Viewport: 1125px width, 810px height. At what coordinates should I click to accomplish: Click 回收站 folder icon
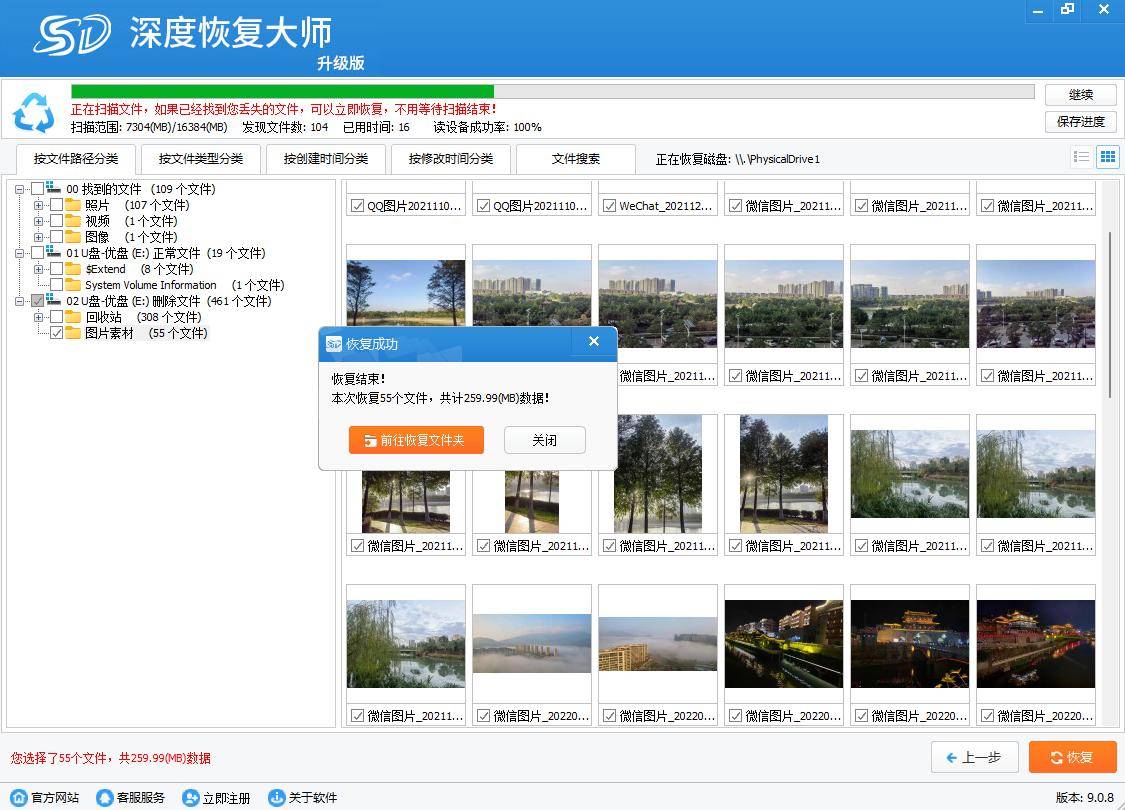coord(73,317)
